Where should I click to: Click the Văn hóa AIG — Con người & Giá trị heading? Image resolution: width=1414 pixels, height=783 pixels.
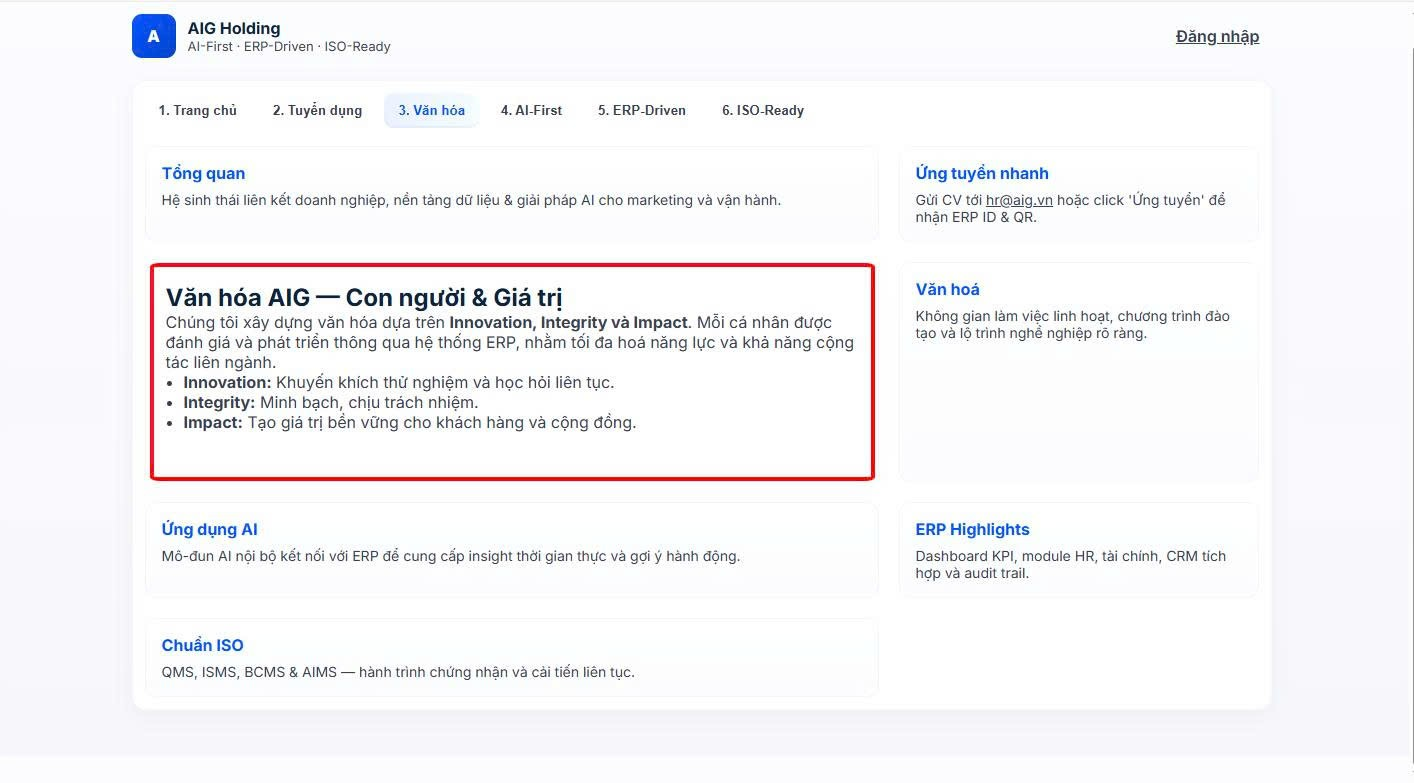click(x=364, y=298)
